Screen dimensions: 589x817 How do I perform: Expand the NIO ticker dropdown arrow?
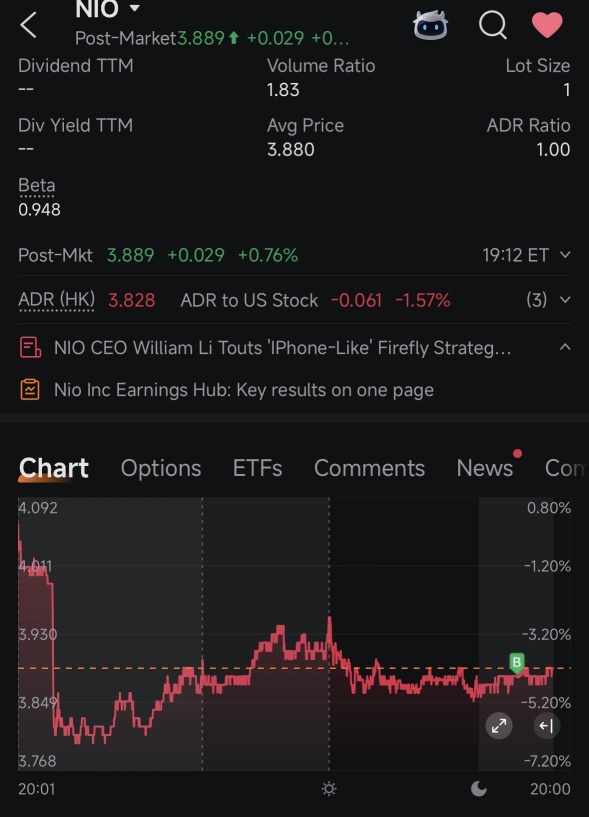point(134,8)
